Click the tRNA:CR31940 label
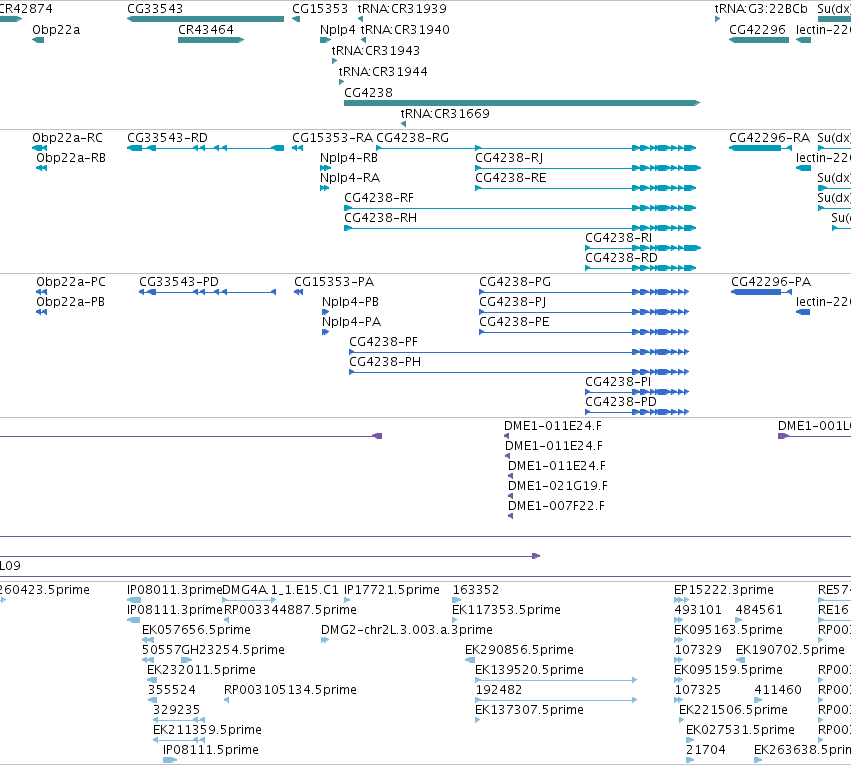The image size is (851, 765). [x=405, y=30]
